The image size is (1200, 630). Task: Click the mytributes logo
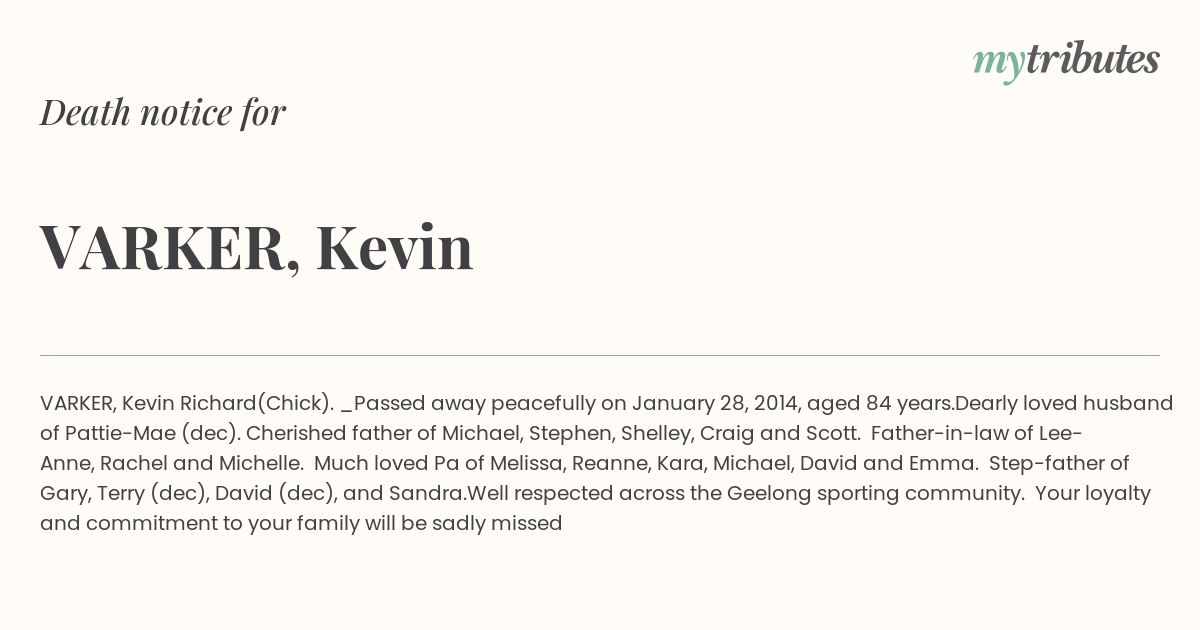point(1066,62)
